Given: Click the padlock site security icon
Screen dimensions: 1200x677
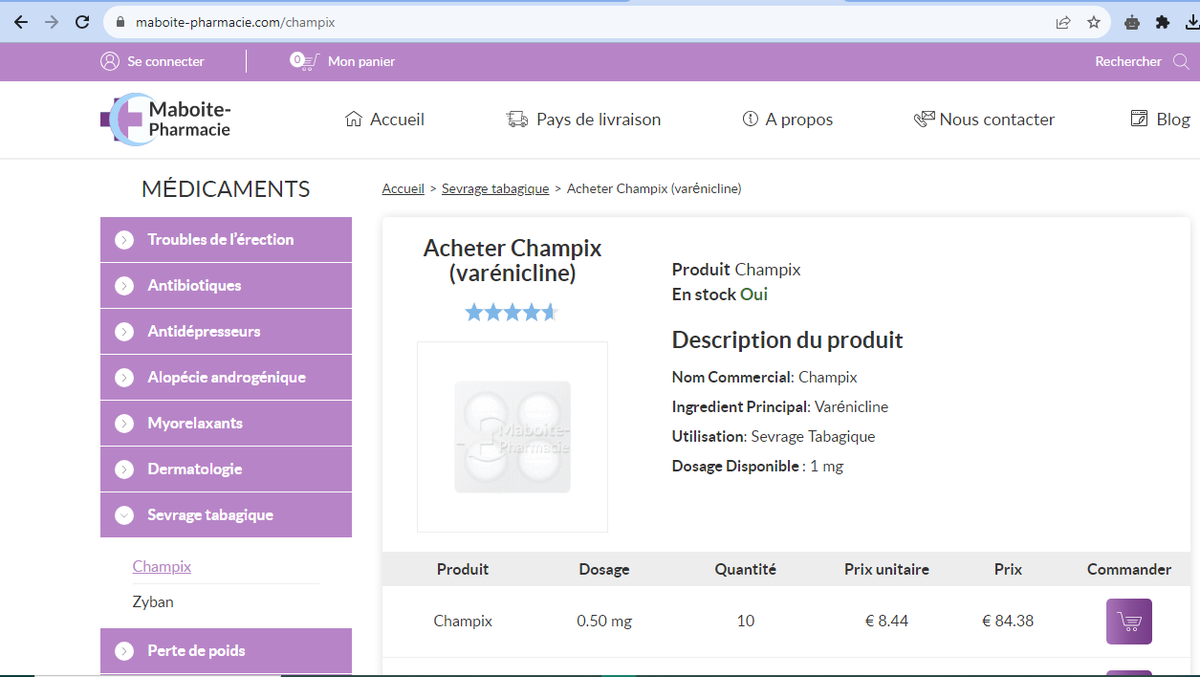Looking at the screenshot, I should point(120,22).
